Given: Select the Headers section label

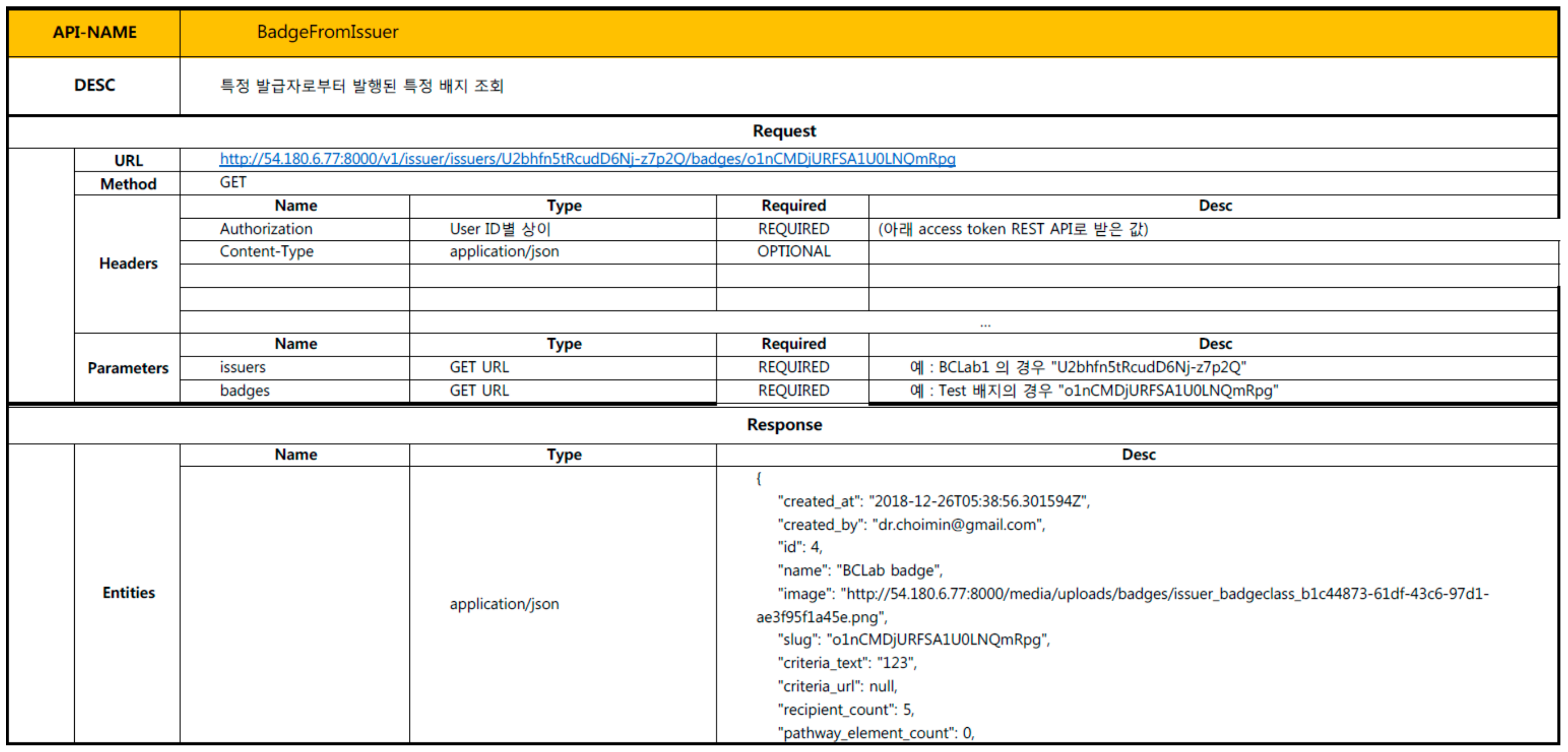Looking at the screenshot, I should click(128, 264).
